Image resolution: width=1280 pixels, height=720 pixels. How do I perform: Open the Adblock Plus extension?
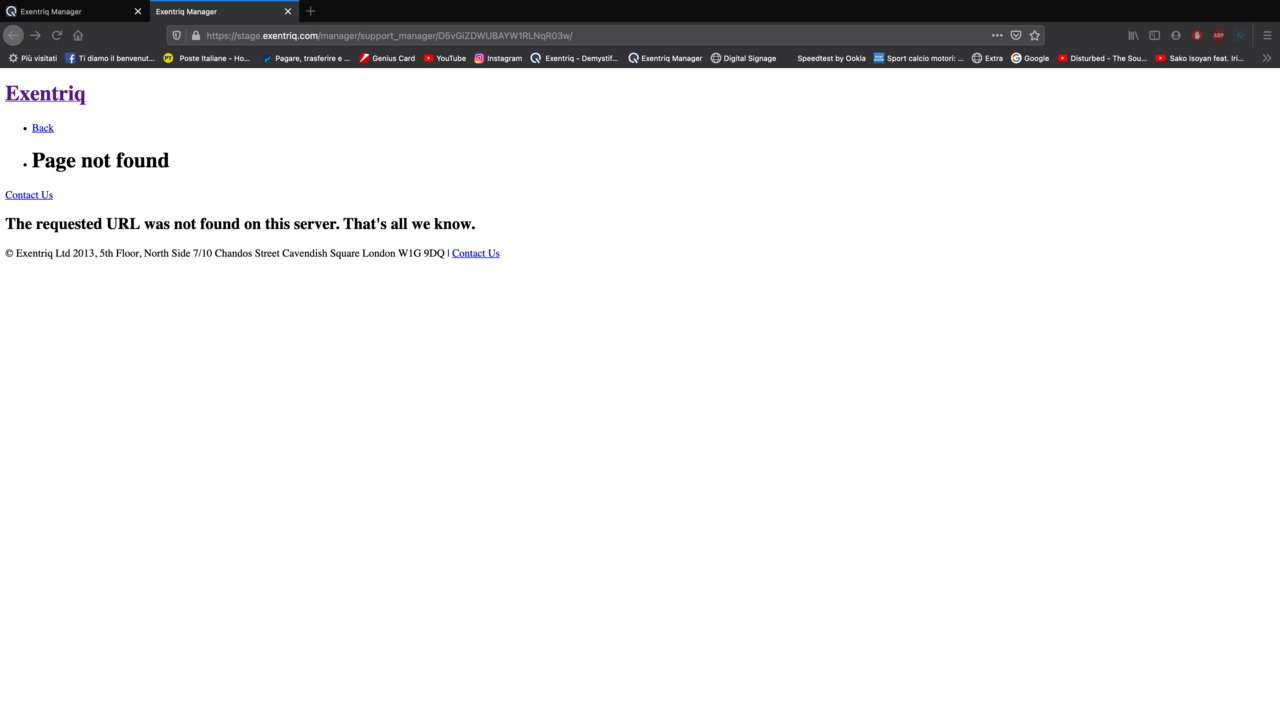click(x=1218, y=35)
